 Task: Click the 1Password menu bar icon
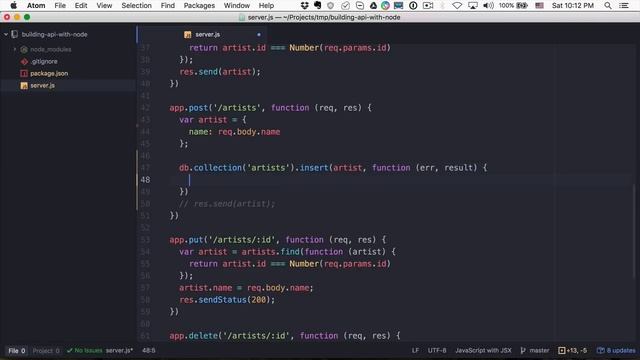click(413, 6)
